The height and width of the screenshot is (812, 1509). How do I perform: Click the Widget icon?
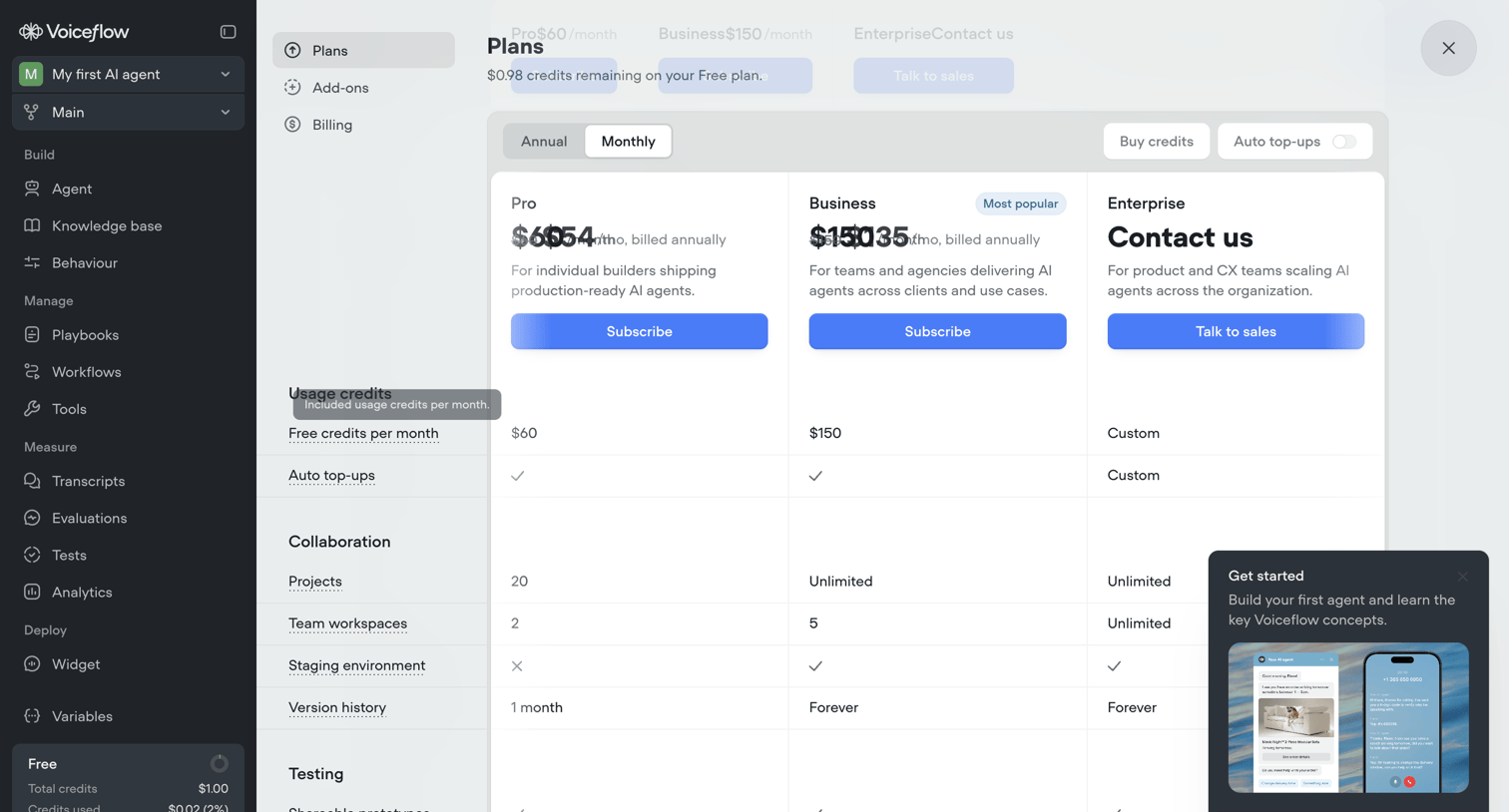(x=32, y=664)
